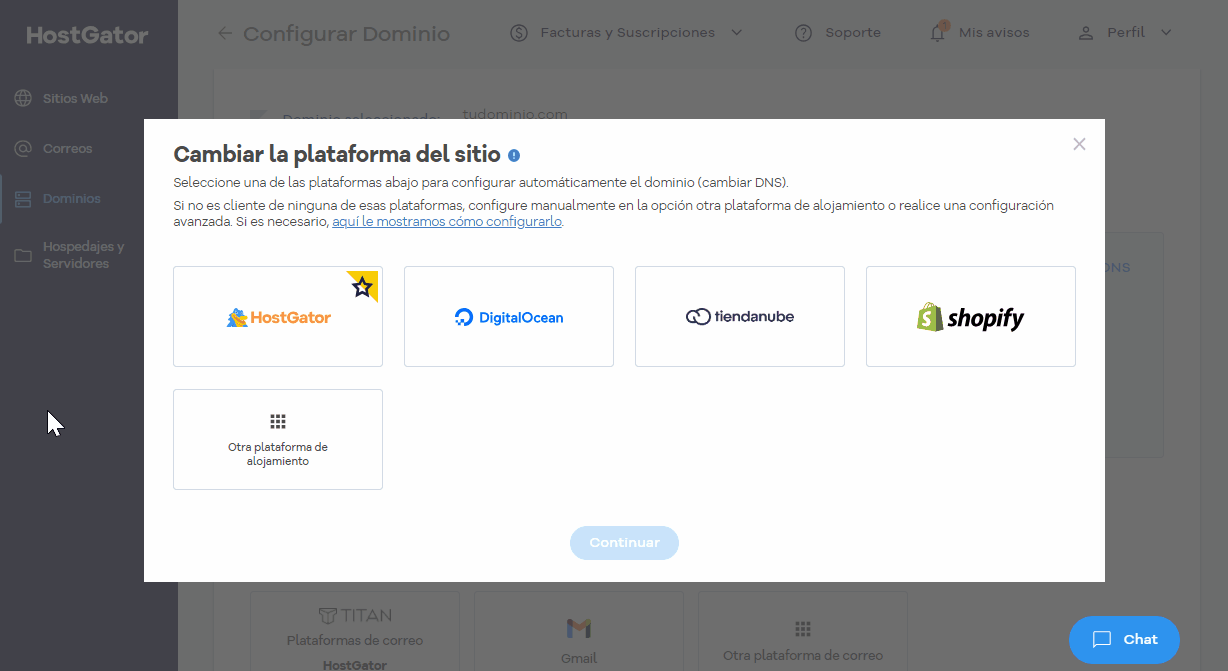Click the Tiendanube cloud logo
Viewport: 1228px width, 671px height.
[x=697, y=317]
